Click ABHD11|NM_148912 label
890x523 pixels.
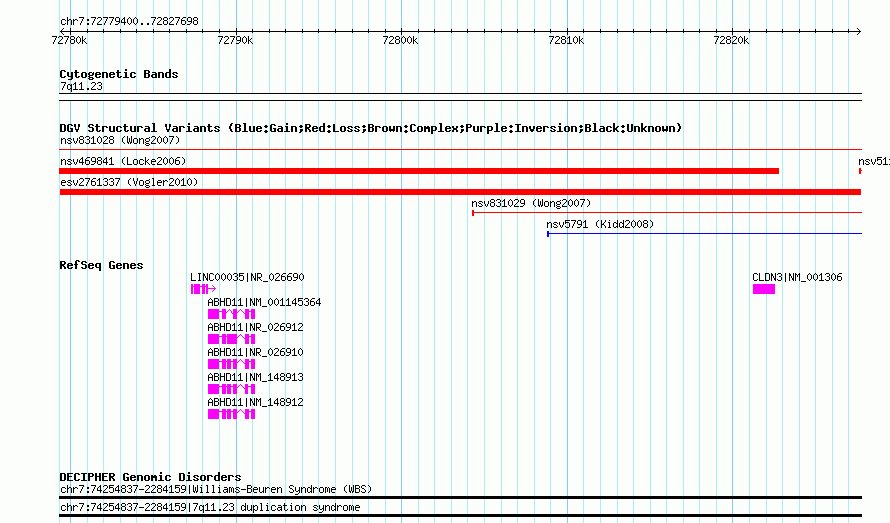coord(255,402)
